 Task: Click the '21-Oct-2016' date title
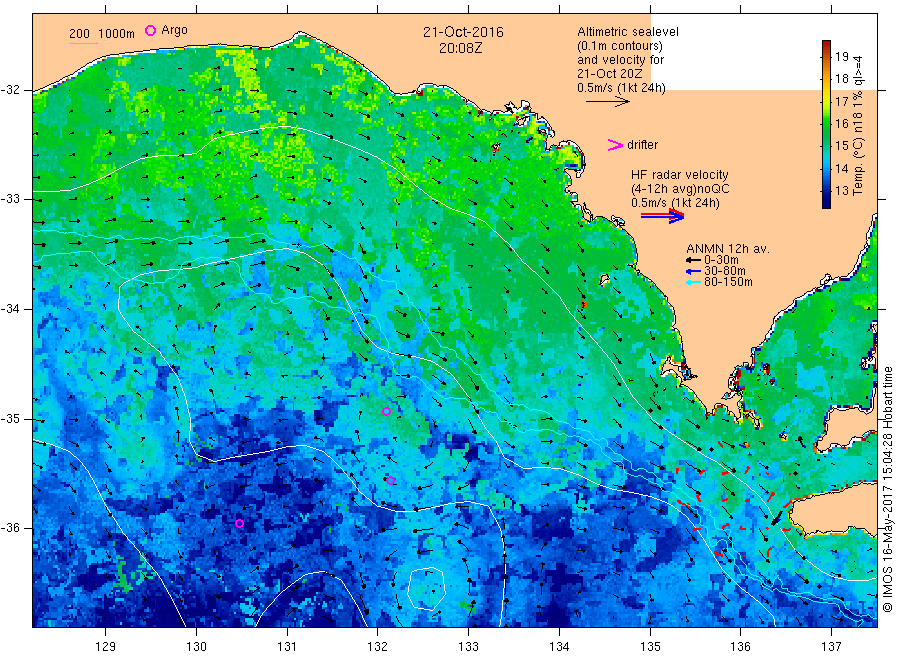coord(463,32)
